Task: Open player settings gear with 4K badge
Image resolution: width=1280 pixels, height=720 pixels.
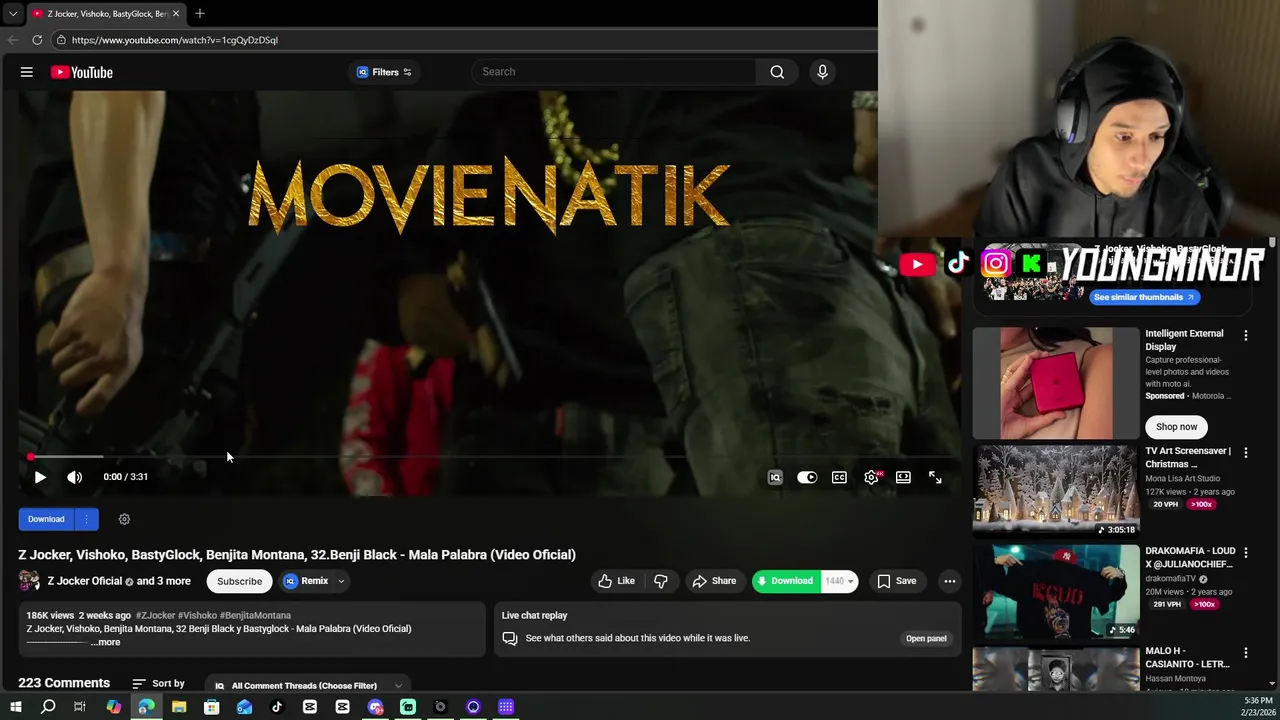Action: click(872, 477)
